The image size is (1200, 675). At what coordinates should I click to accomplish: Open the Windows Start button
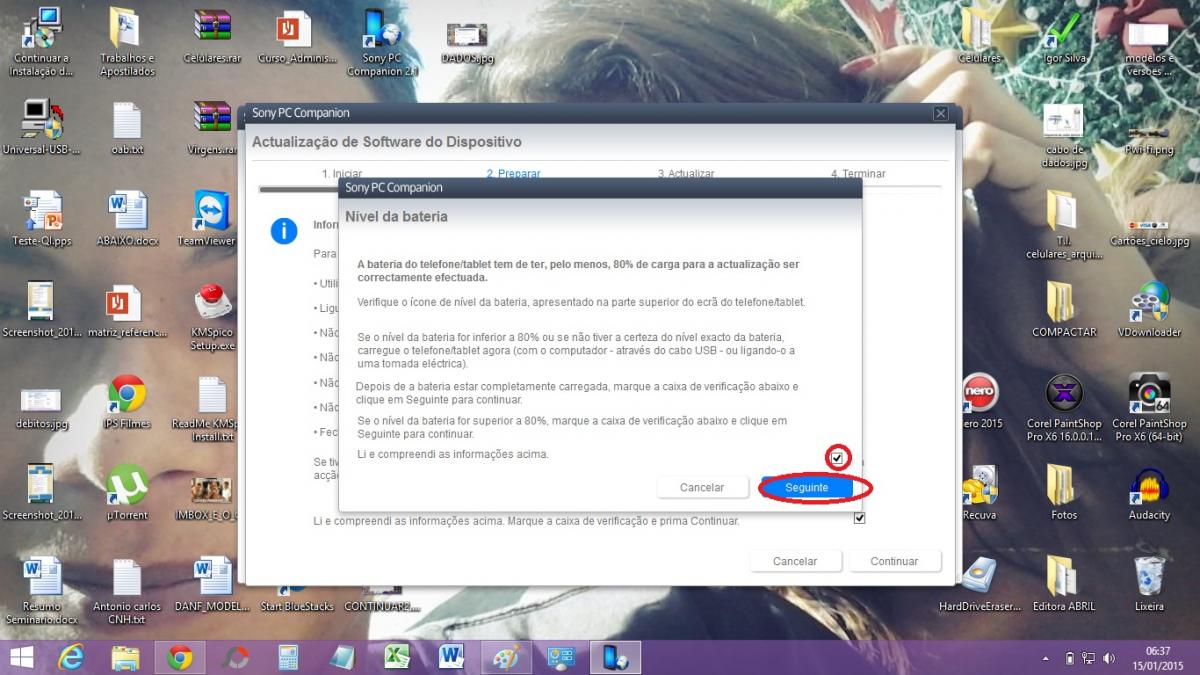[20, 657]
